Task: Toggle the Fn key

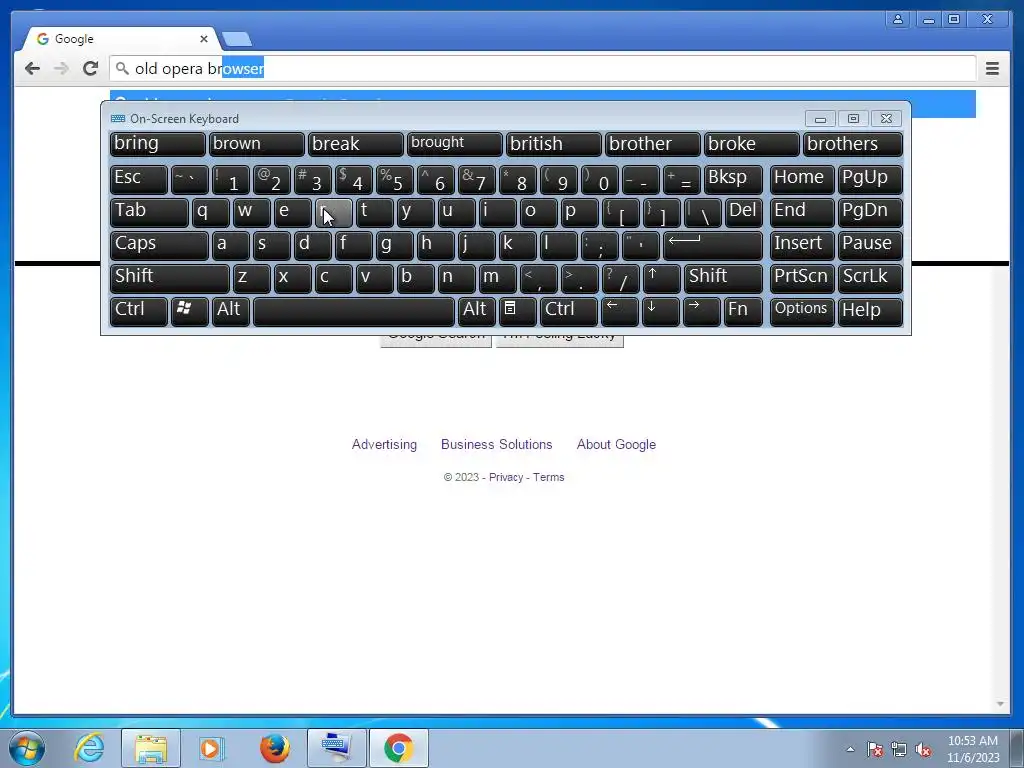Action: (x=743, y=312)
